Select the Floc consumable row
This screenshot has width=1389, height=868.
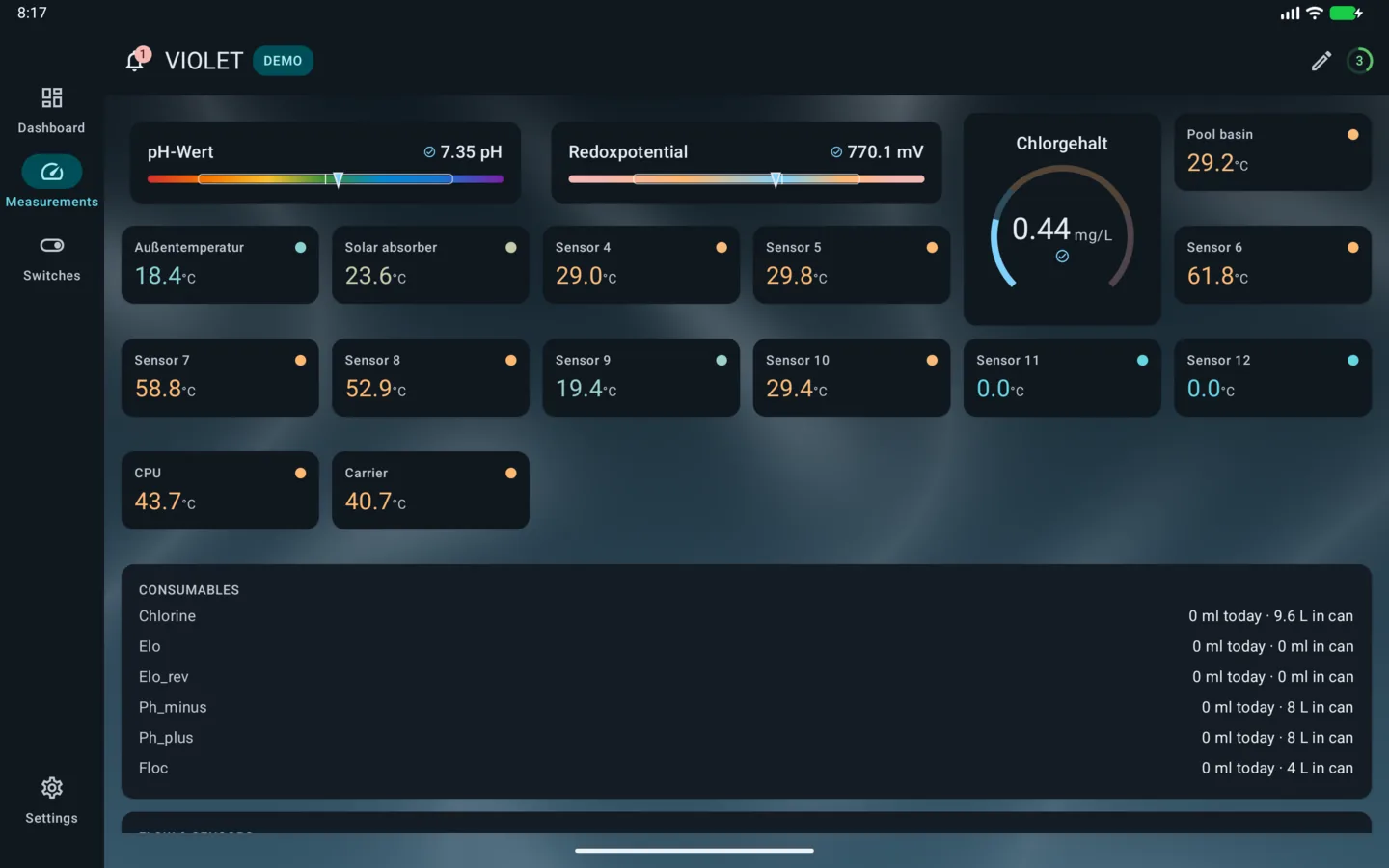tap(746, 768)
